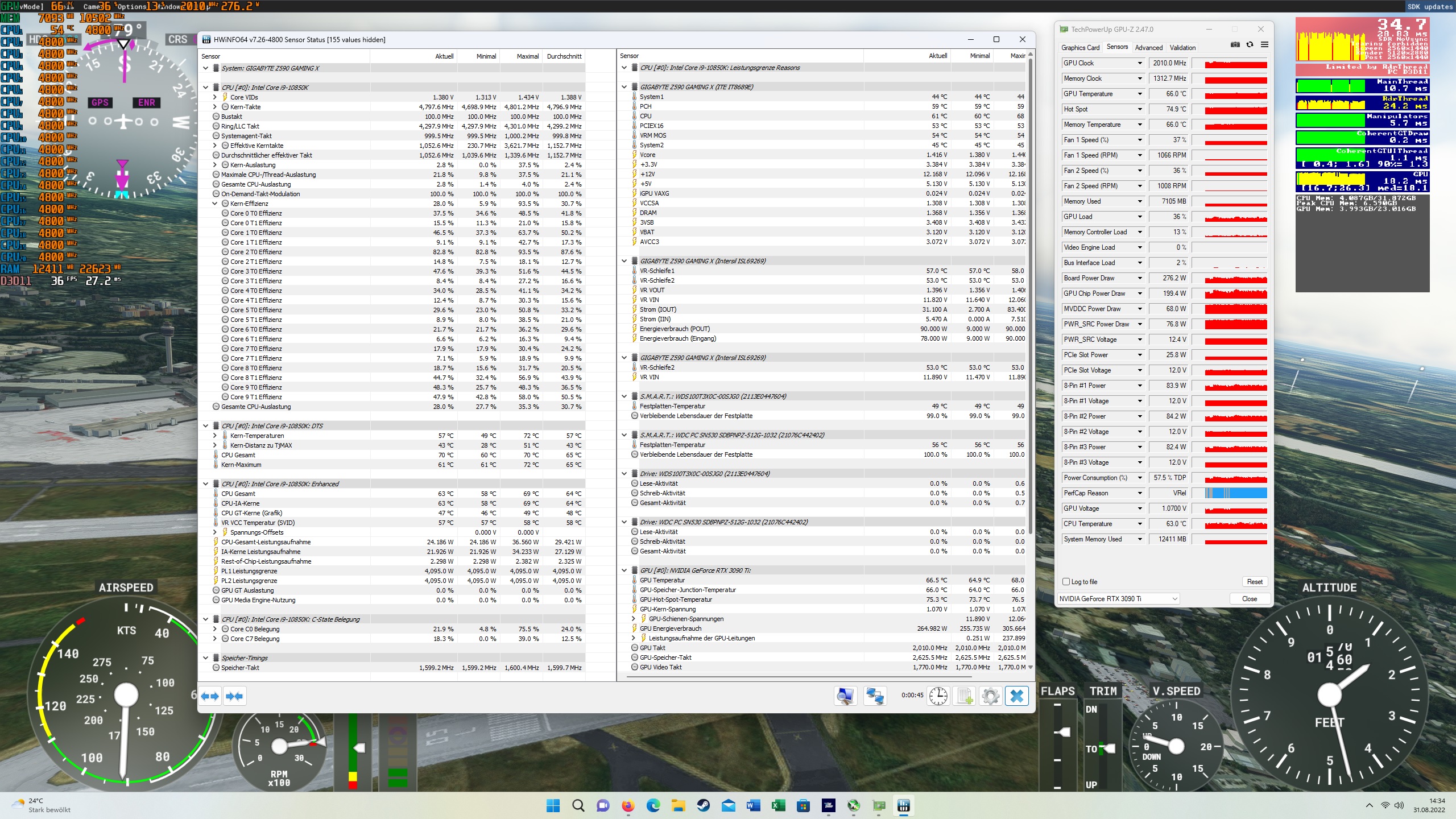The width and height of the screenshot is (1456, 819).
Task: Click HWiNFO blue left-right arrows icon
Action: tap(210, 696)
